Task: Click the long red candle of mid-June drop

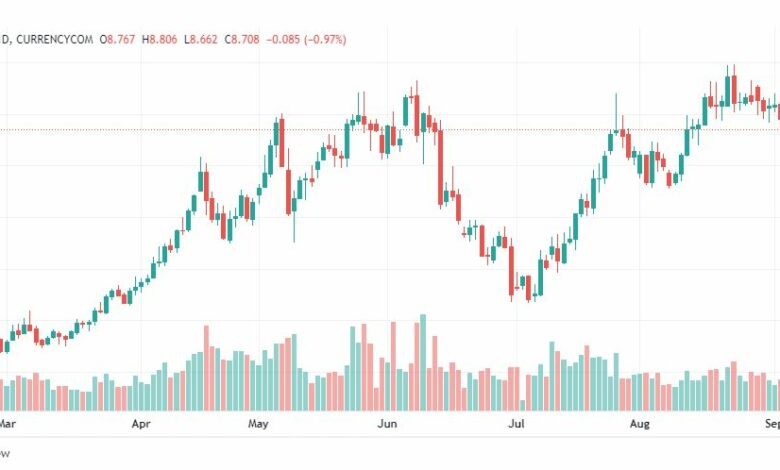Action: (x=440, y=166)
